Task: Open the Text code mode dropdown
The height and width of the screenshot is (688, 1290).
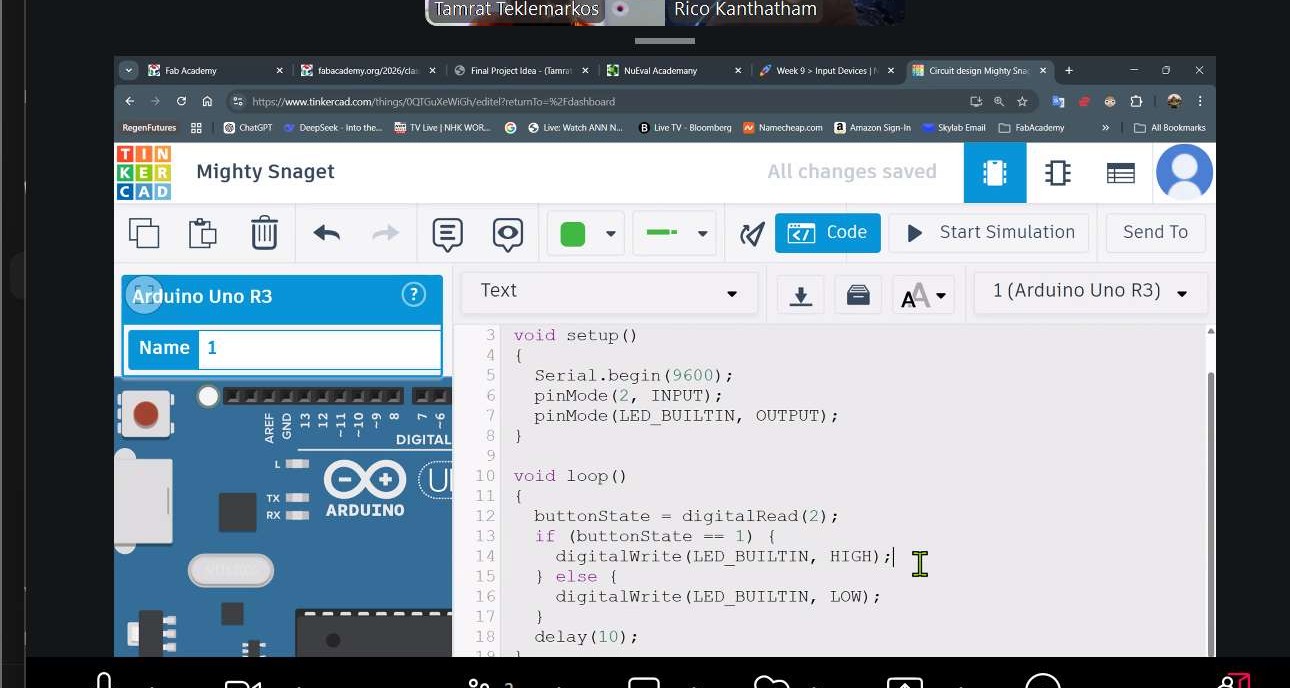Action: 608,291
